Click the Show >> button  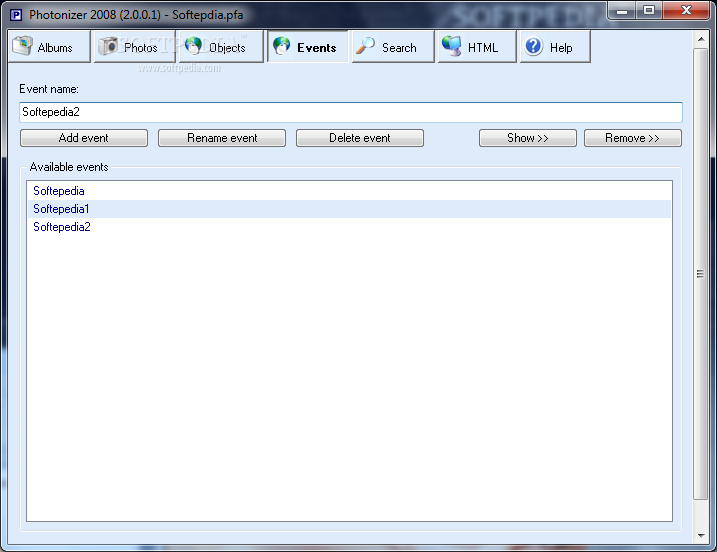[x=528, y=138]
